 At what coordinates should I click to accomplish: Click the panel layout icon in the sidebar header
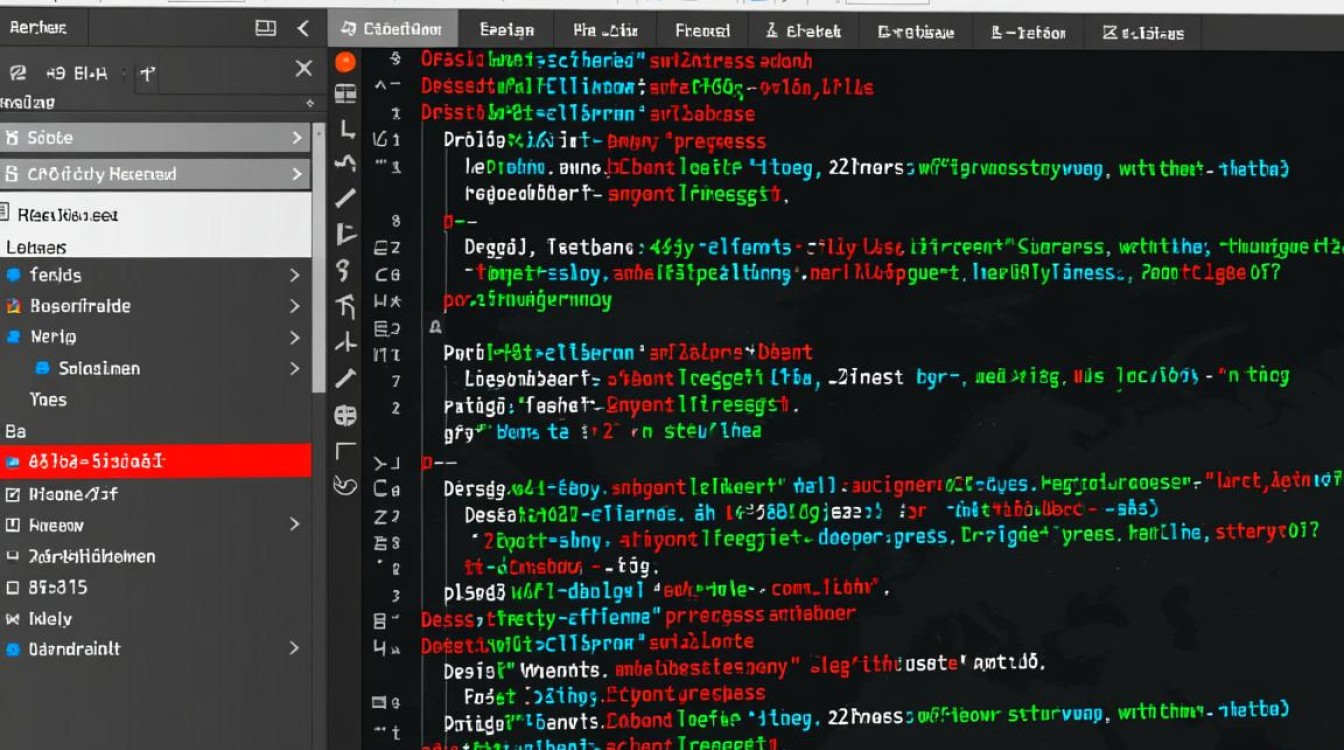[x=265, y=28]
